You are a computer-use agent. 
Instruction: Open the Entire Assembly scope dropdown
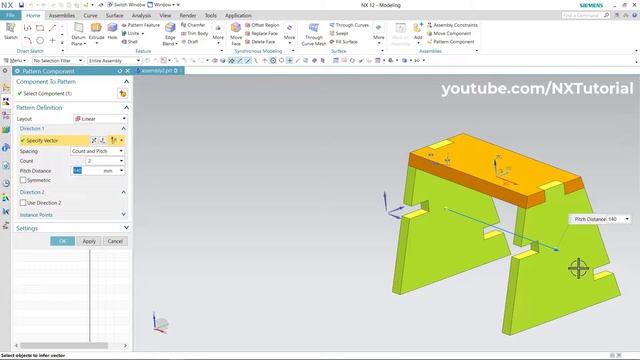pos(114,60)
